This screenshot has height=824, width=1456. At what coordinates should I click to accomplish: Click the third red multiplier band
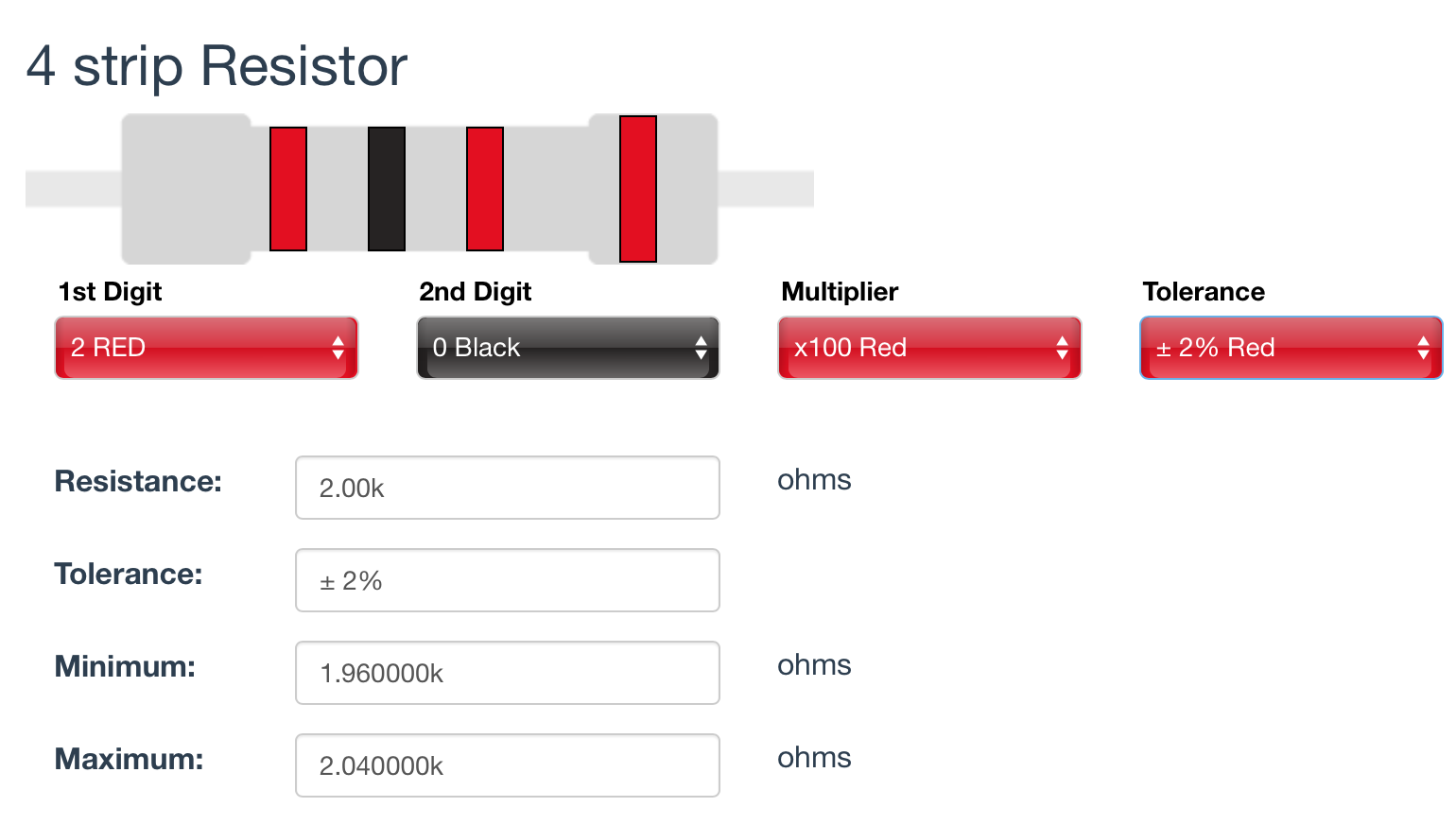[x=485, y=189]
